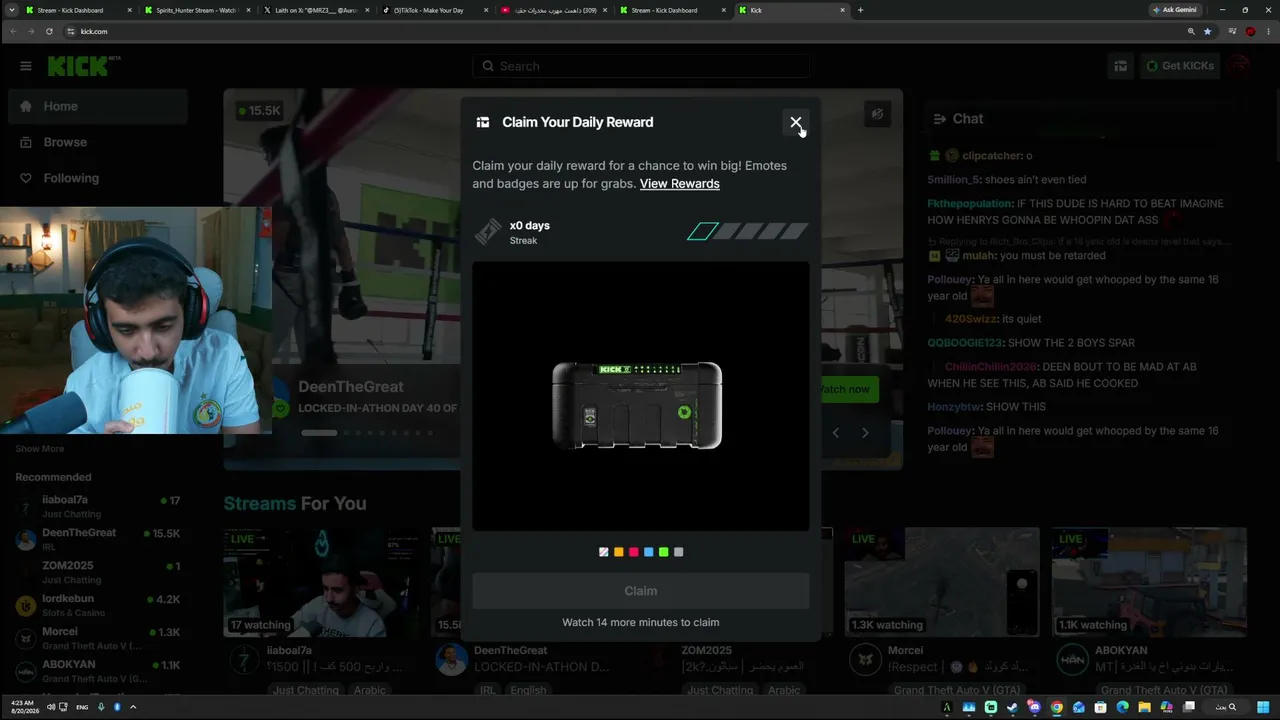
Task: Open recommended channel ABOKYAN
Action: (x=98, y=671)
